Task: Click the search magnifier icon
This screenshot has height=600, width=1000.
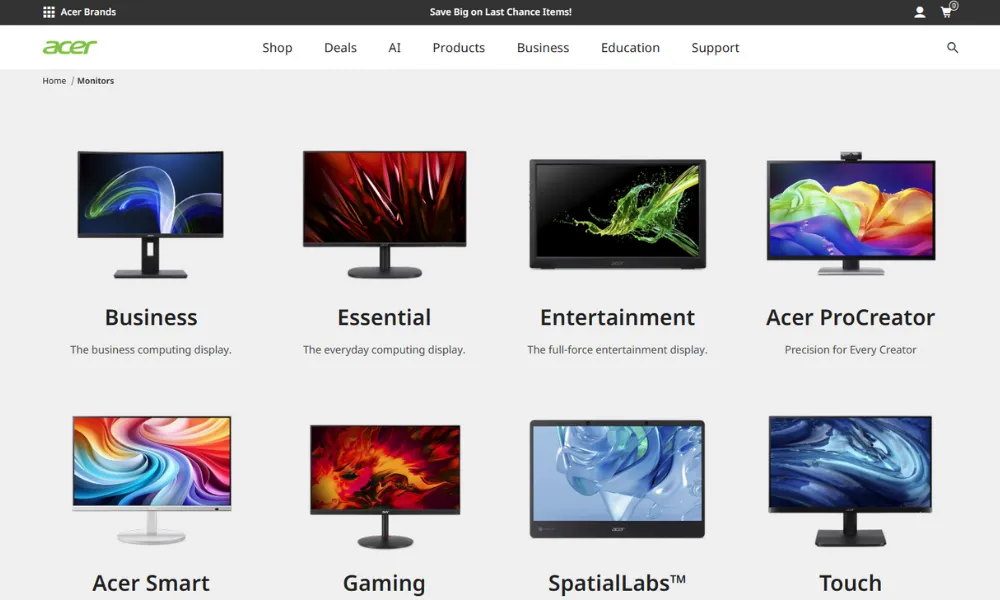Action: (x=952, y=47)
